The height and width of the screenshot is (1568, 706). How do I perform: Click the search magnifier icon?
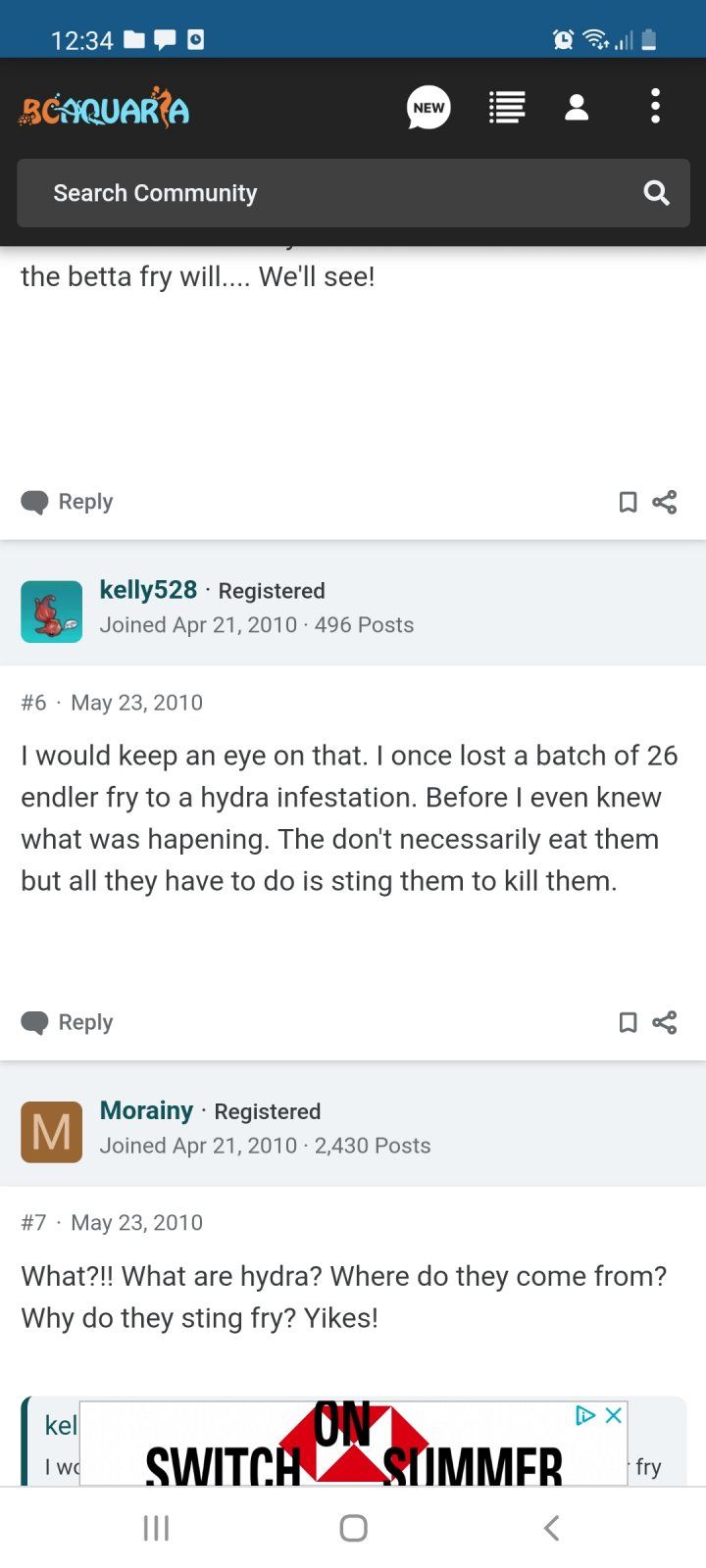click(x=656, y=193)
